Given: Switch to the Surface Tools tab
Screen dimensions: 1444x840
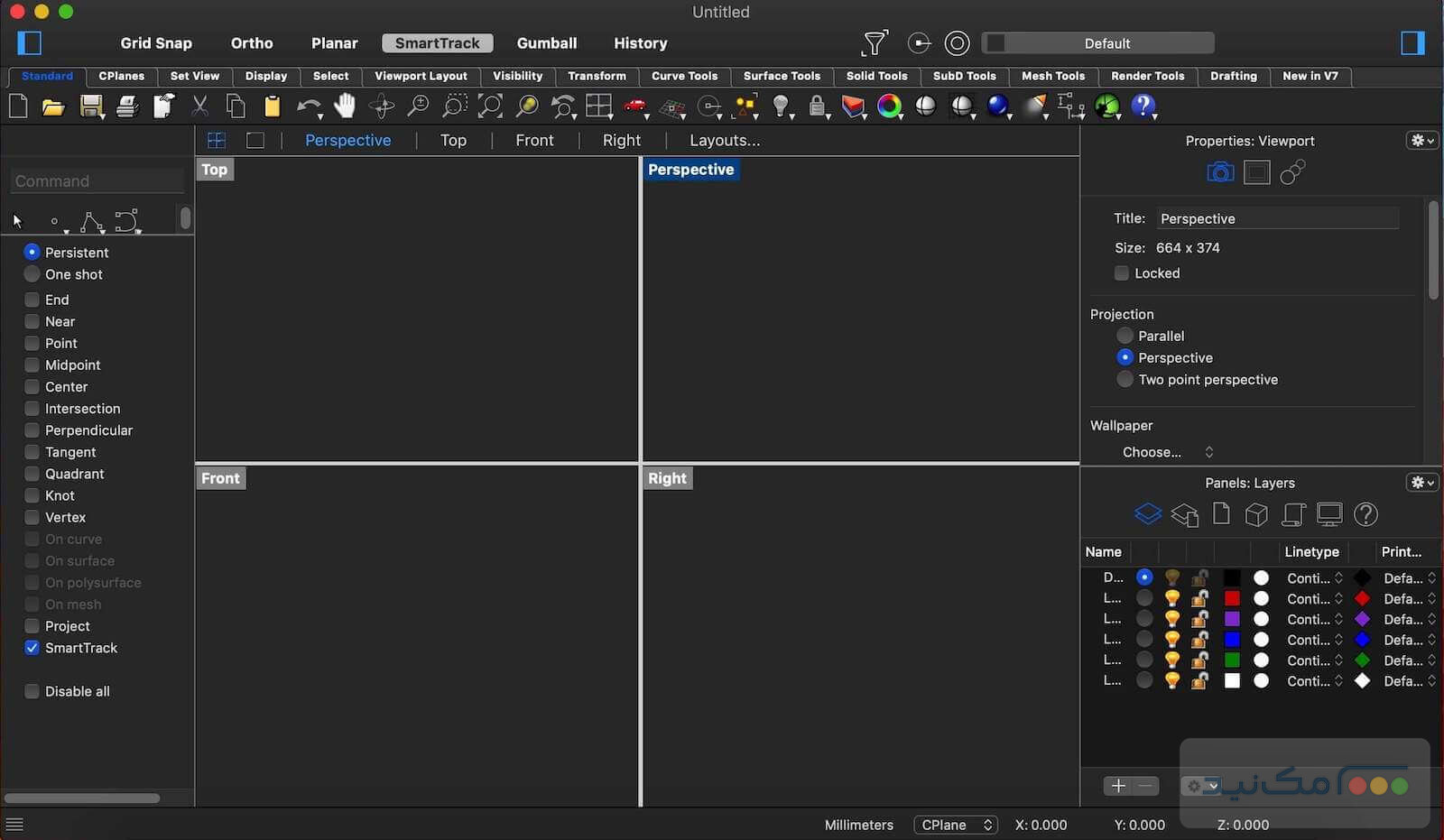Looking at the screenshot, I should (782, 77).
